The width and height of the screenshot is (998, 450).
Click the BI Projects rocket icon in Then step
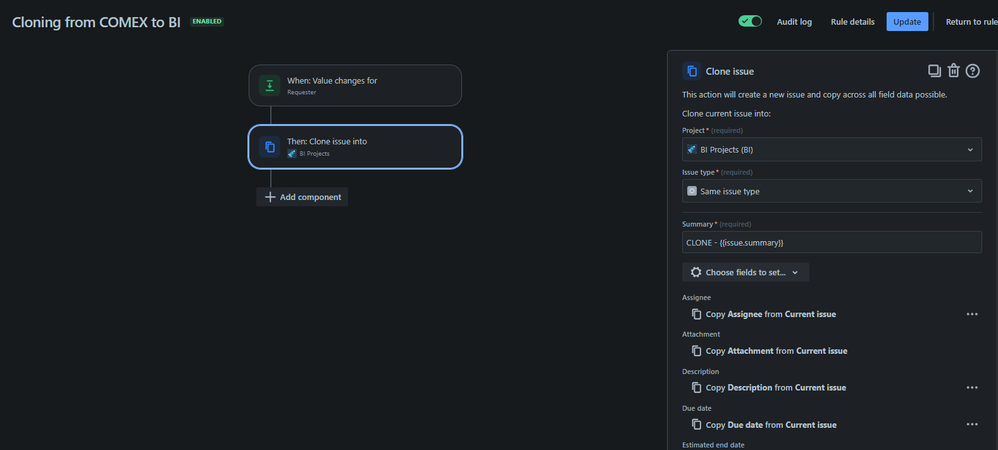point(292,153)
